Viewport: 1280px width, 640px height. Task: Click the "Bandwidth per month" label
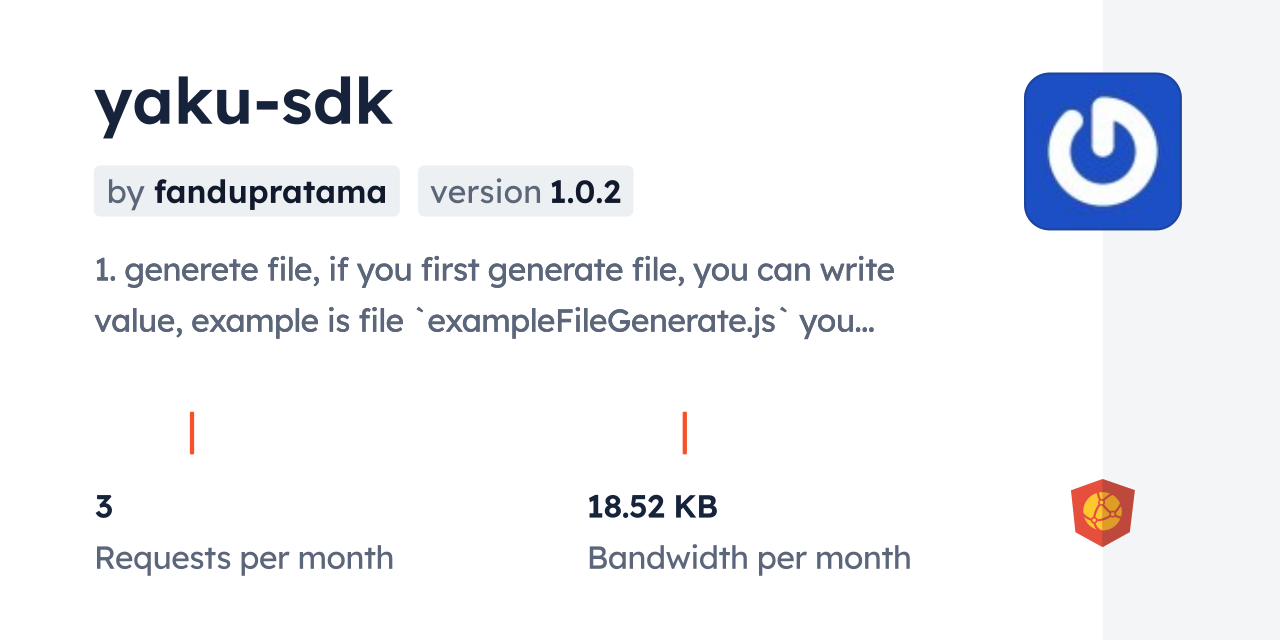749,558
